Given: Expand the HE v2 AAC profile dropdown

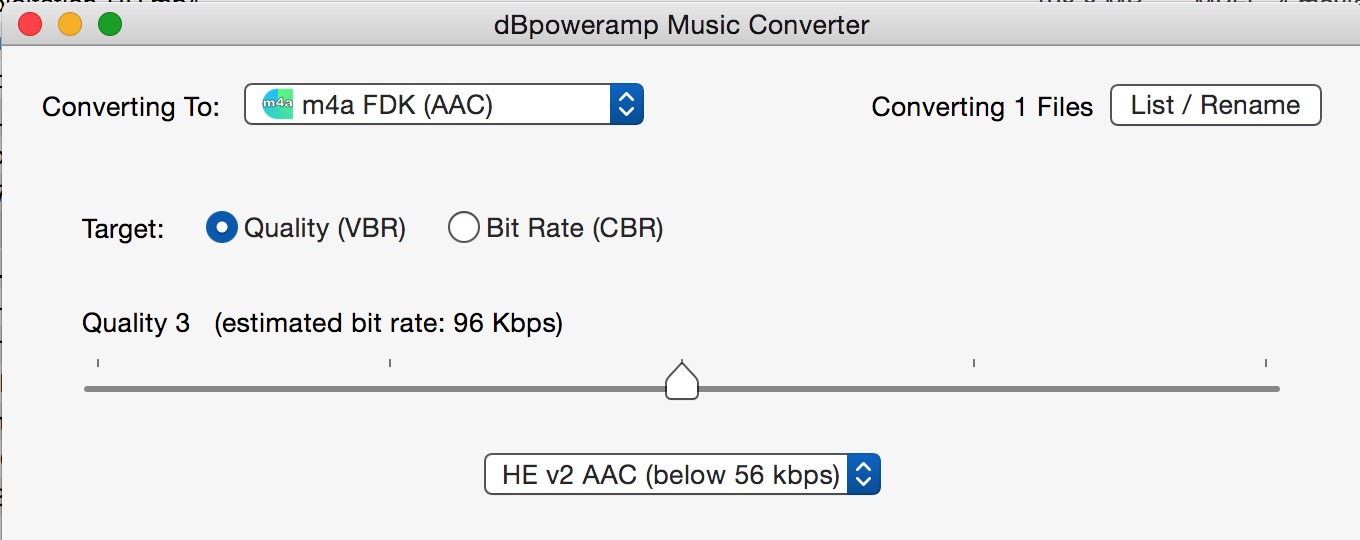Looking at the screenshot, I should click(670, 475).
